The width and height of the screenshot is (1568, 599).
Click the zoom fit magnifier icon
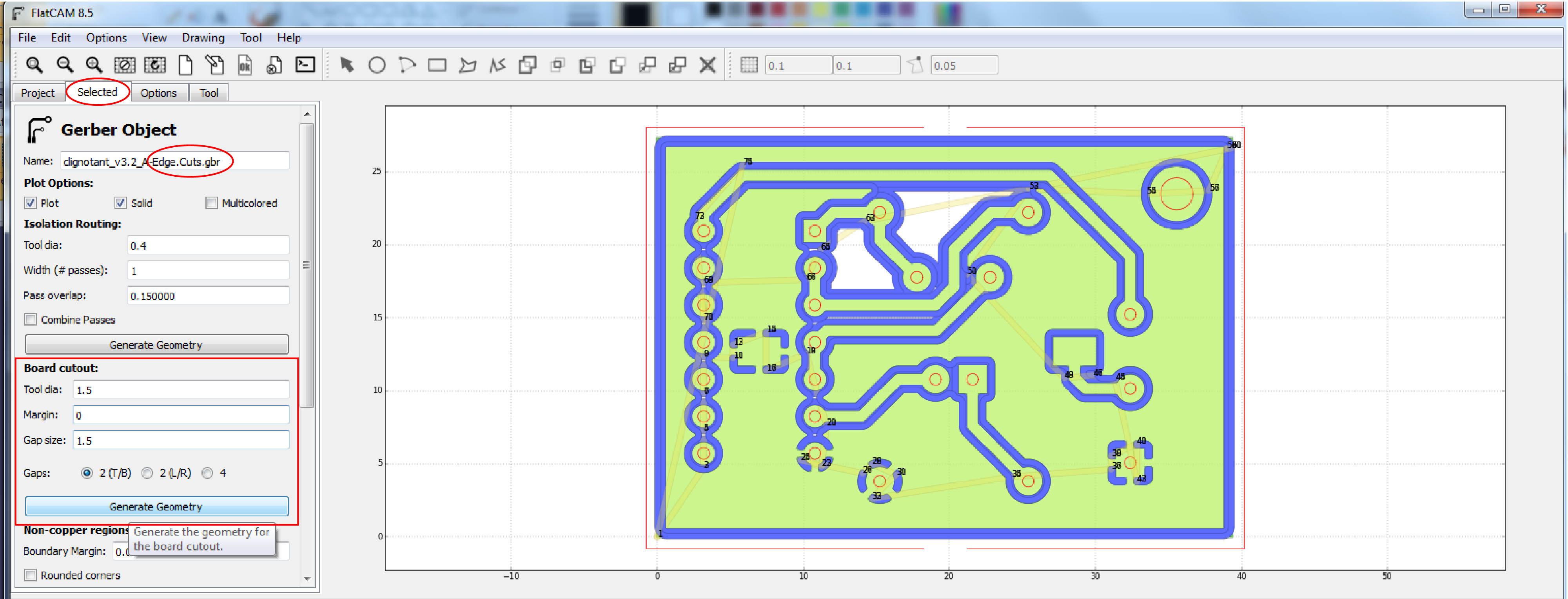pyautogui.click(x=33, y=65)
